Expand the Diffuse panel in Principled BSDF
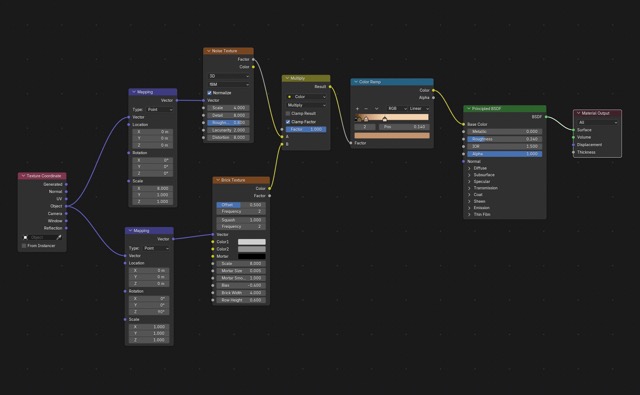This screenshot has height=395, width=640. pos(469,168)
